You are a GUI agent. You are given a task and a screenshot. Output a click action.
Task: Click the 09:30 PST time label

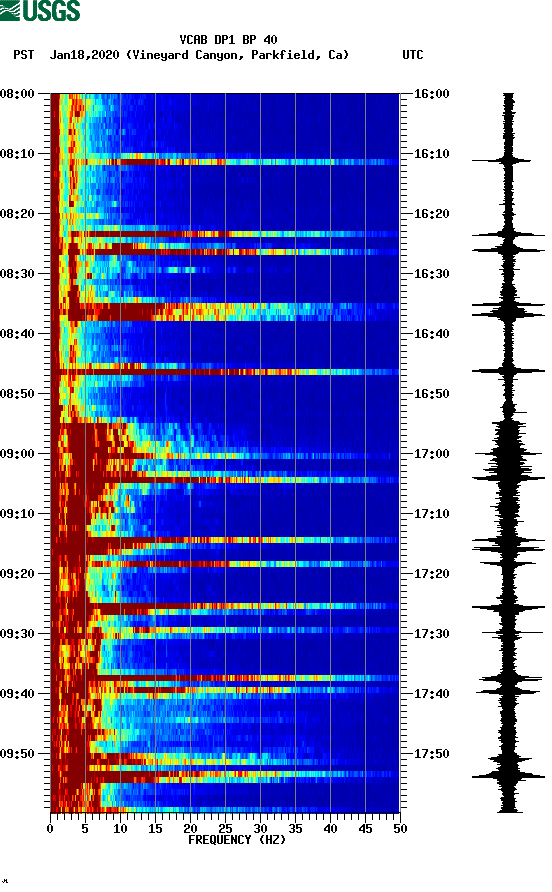pos(18,634)
